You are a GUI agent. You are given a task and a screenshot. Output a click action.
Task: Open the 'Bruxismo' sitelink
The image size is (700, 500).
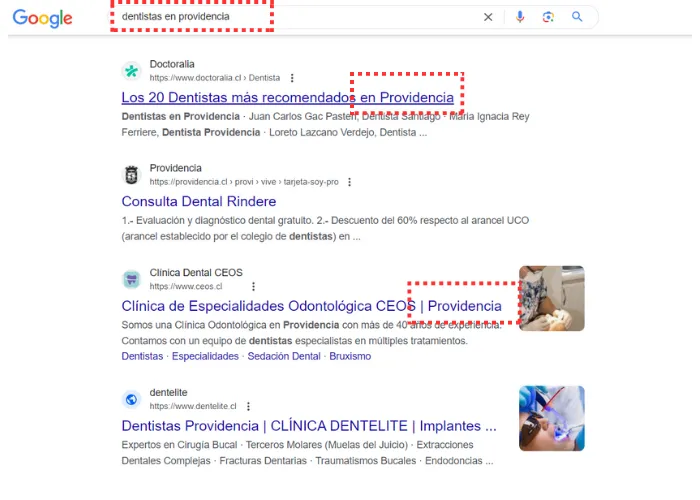point(350,356)
